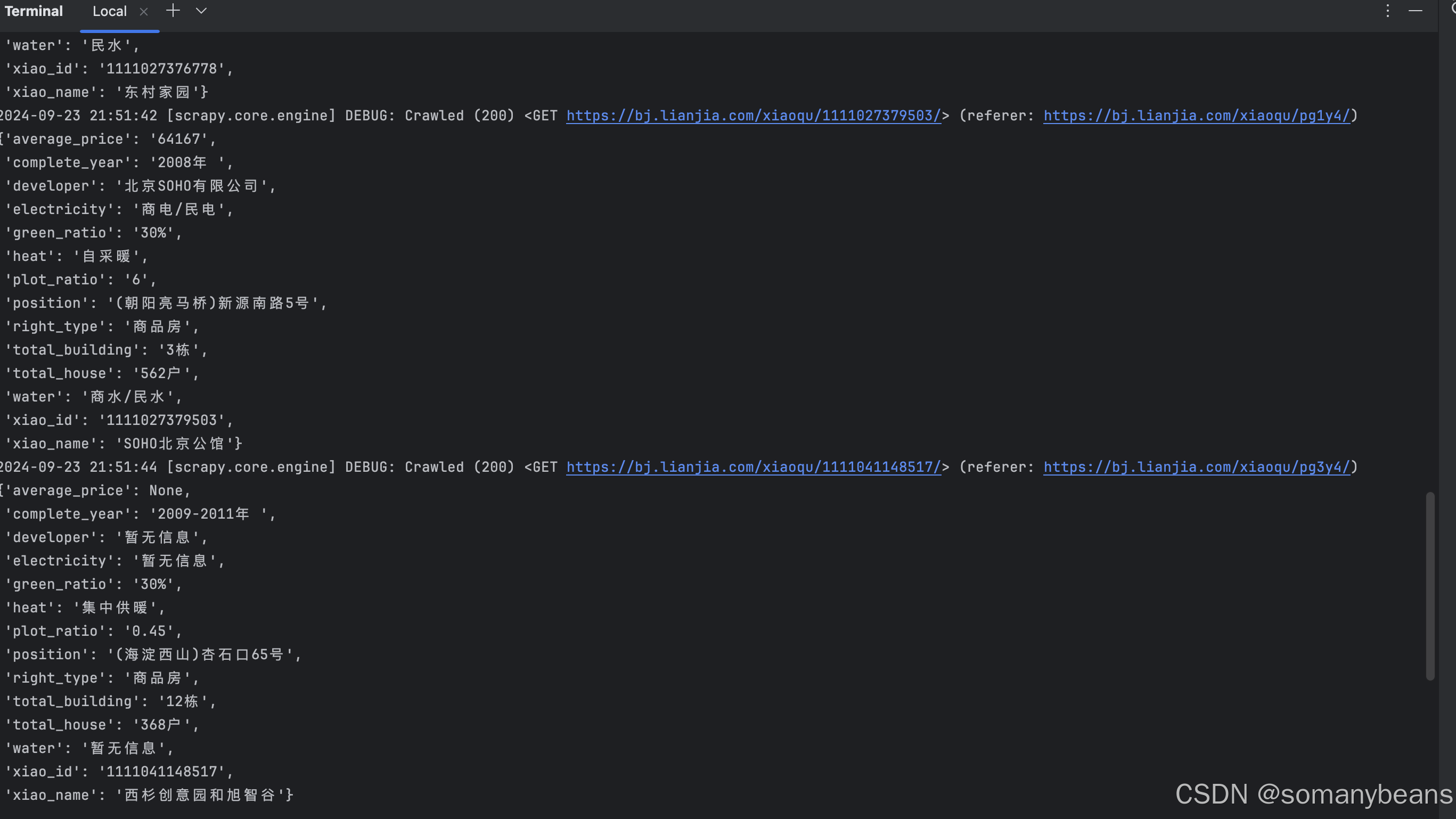Click the xiao_id '1111027376778' line
Viewport: 1456px width, 819px height.
(119, 69)
